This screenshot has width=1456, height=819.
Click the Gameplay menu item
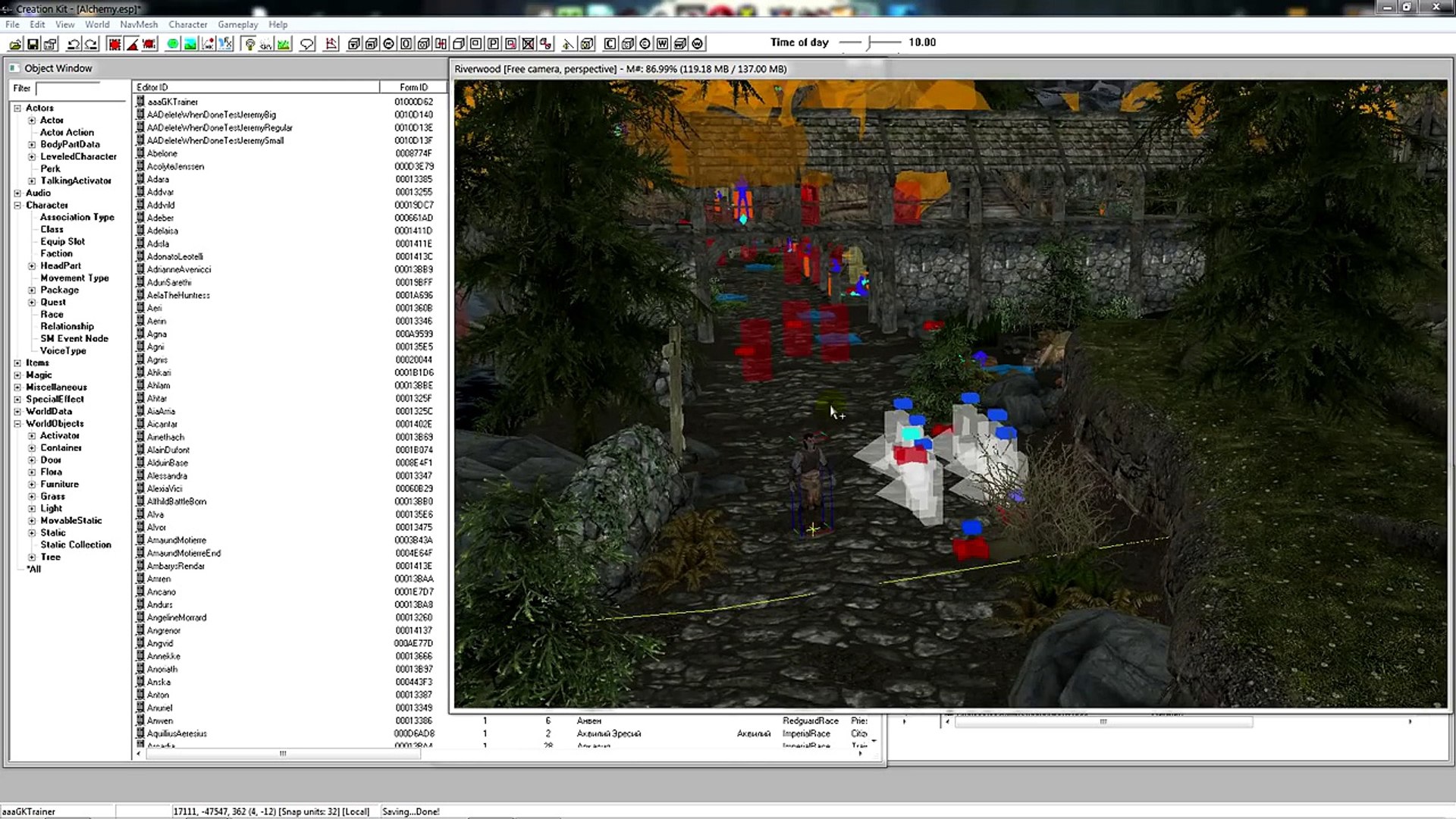[238, 24]
